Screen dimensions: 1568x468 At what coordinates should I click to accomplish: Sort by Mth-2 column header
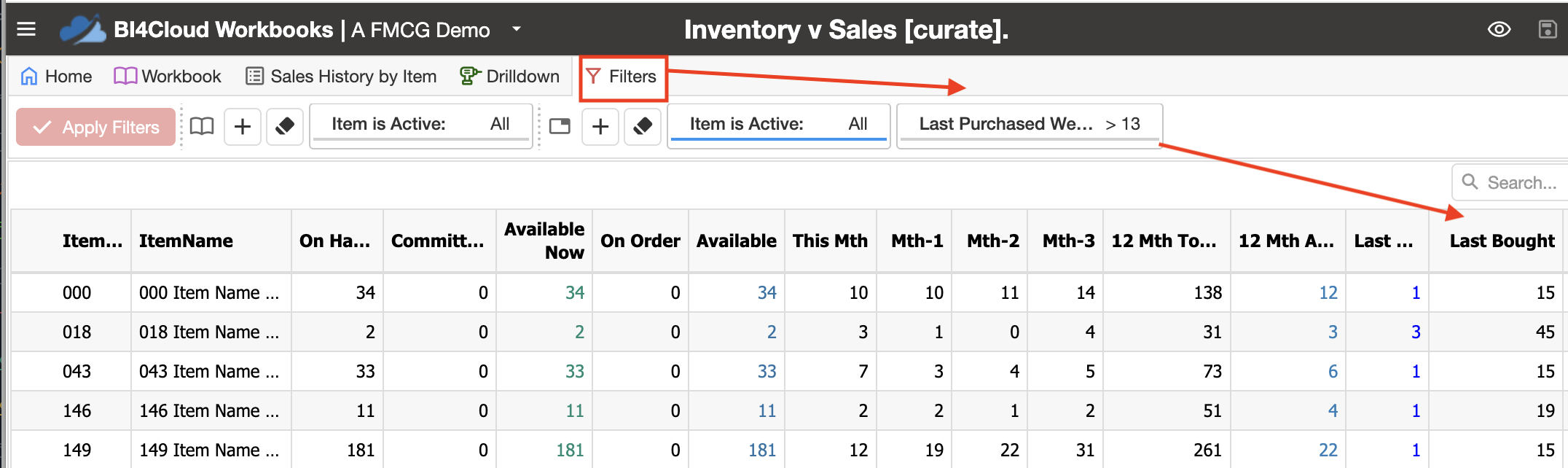(x=990, y=241)
